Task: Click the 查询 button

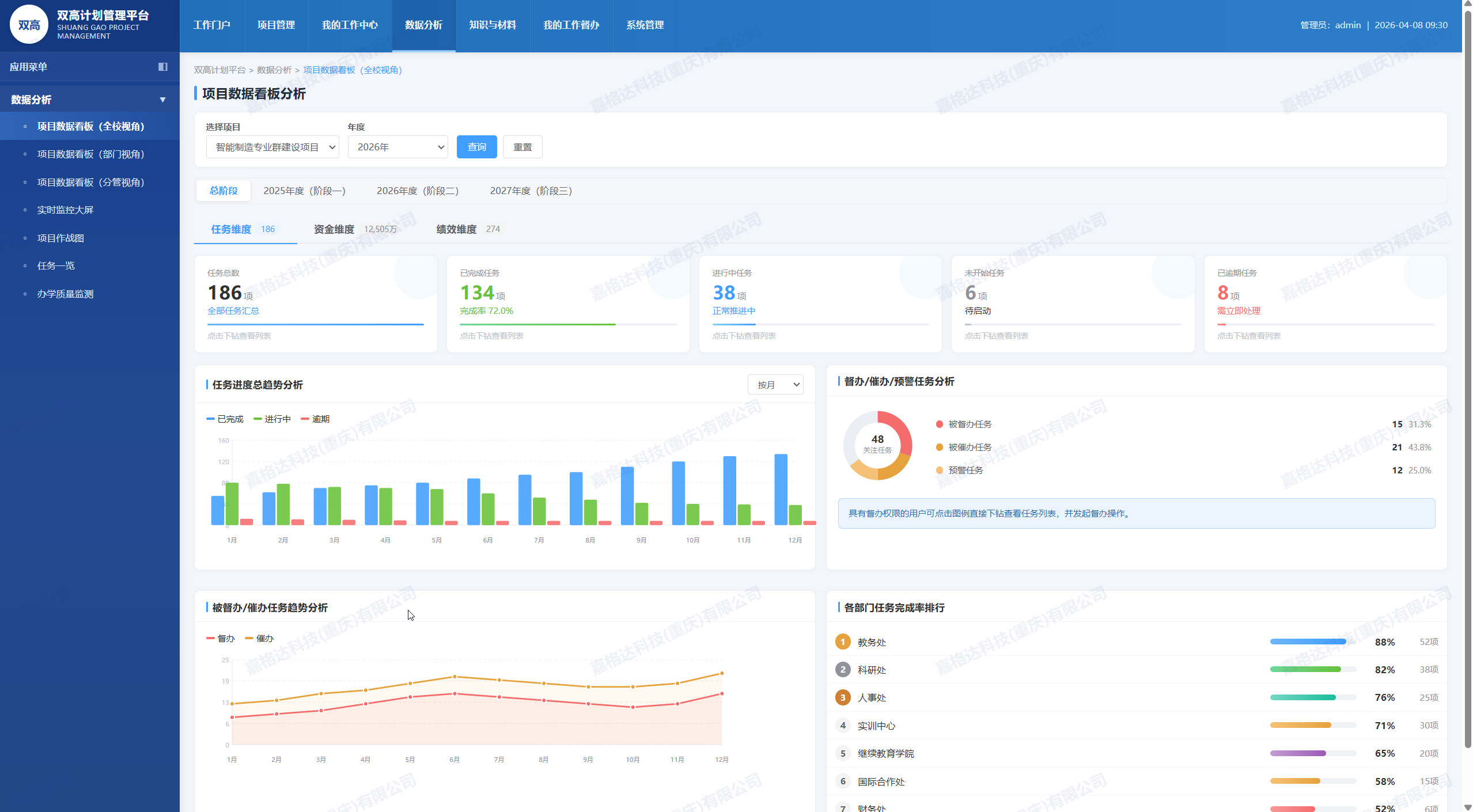Action: (x=476, y=147)
